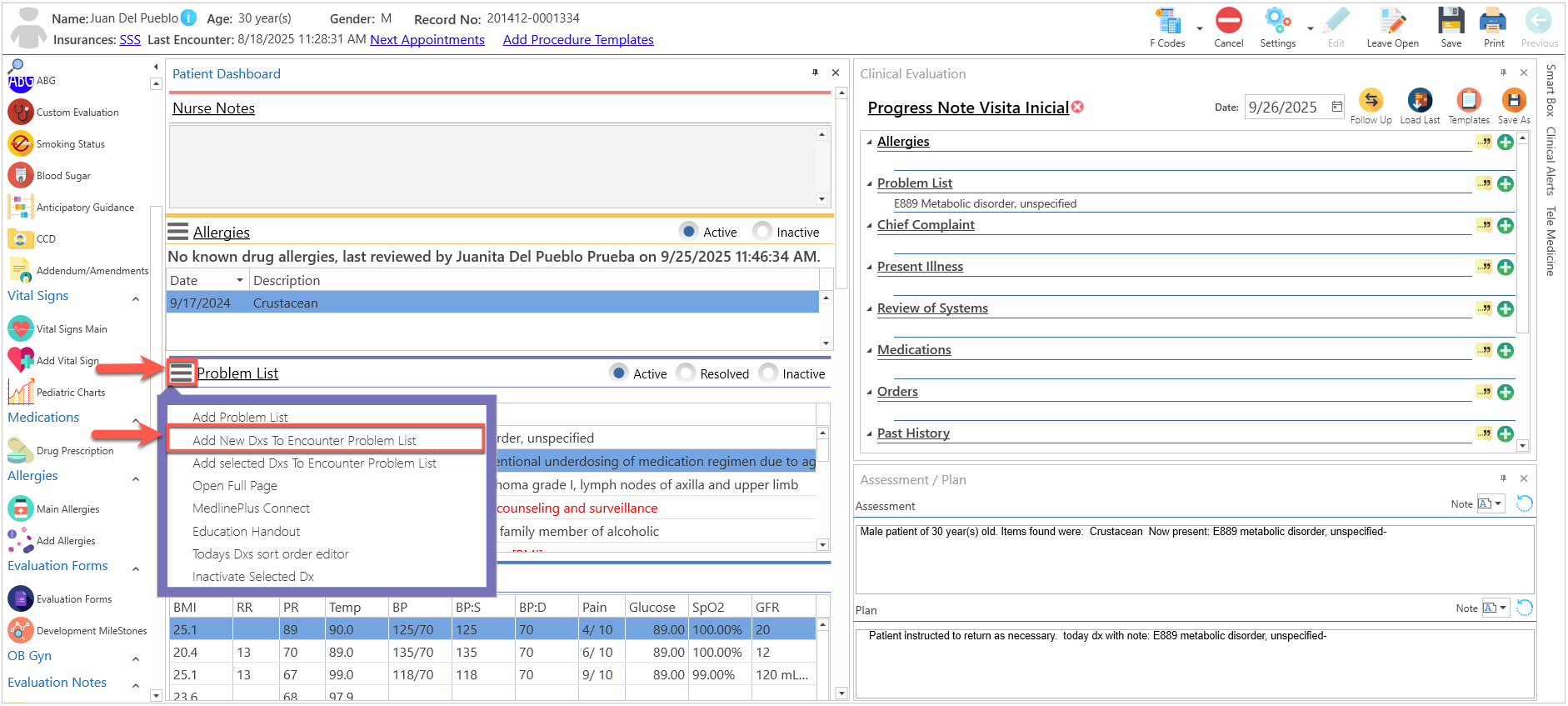Open Development MileStones
This screenshot has width=1568, height=706.
pyautogui.click(x=77, y=631)
